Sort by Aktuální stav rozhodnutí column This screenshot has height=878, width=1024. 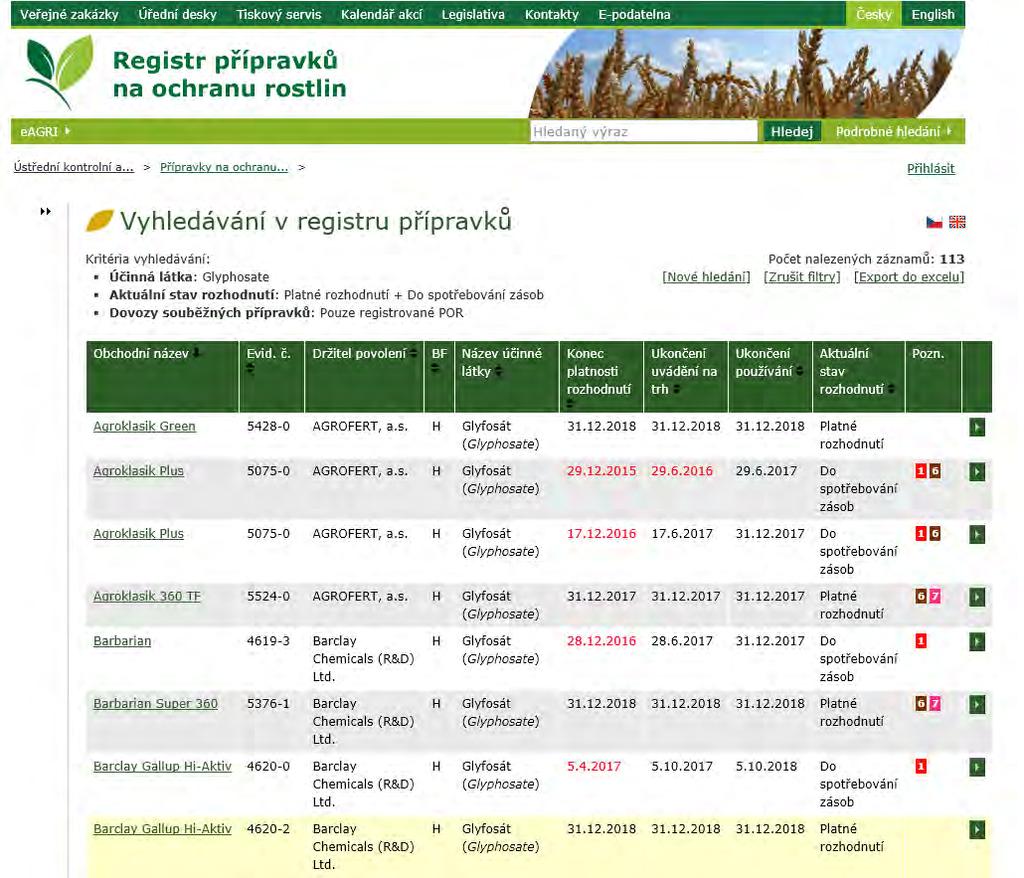tap(891, 389)
